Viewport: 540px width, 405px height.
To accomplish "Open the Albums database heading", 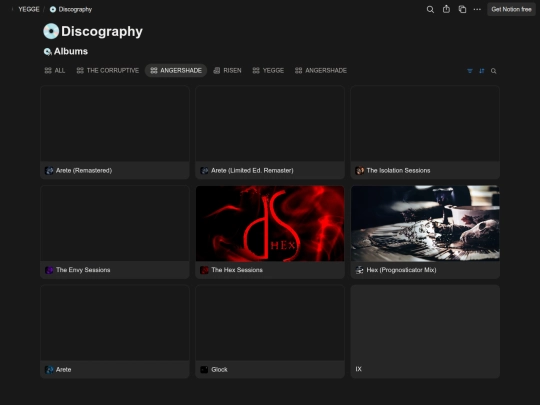I will coord(71,51).
